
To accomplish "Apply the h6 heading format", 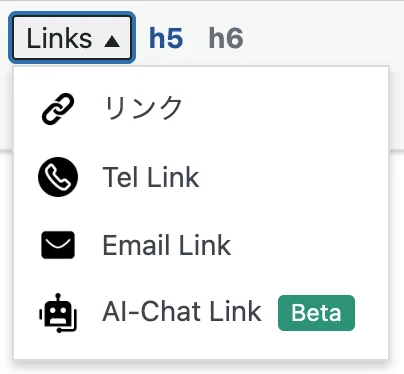I will (226, 38).
